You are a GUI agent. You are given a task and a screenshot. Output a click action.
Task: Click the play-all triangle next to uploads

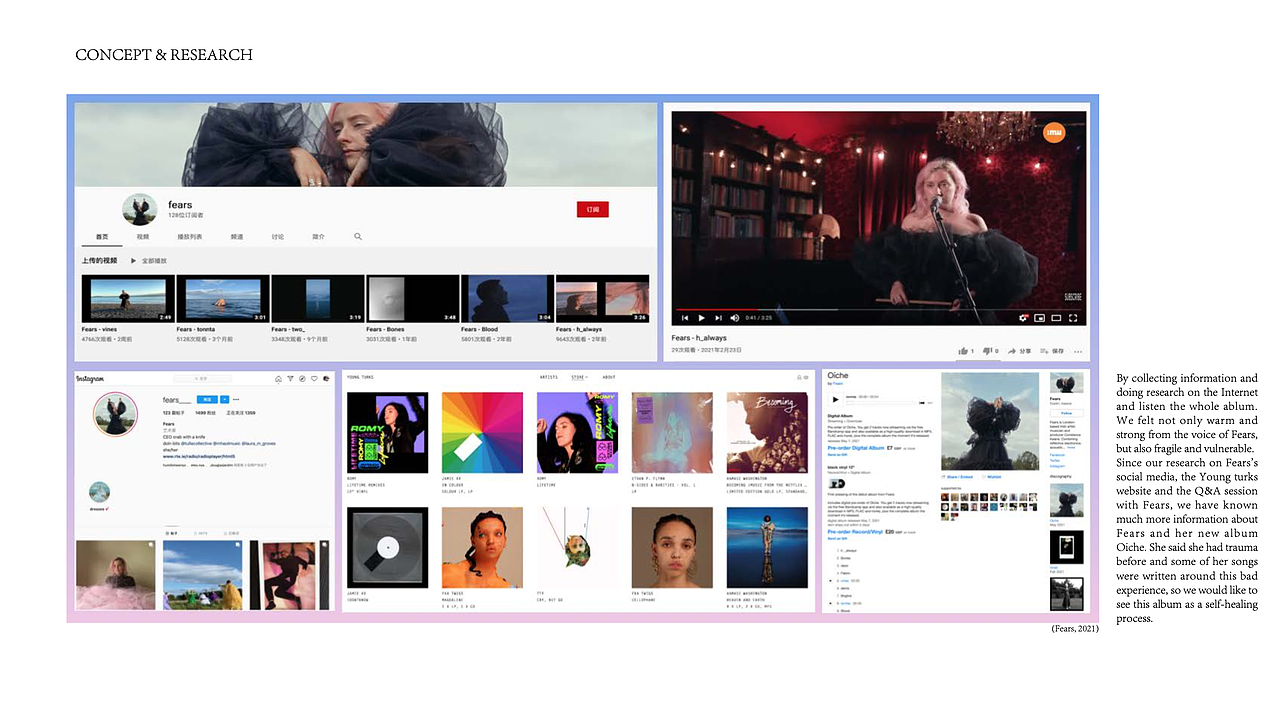click(x=133, y=261)
